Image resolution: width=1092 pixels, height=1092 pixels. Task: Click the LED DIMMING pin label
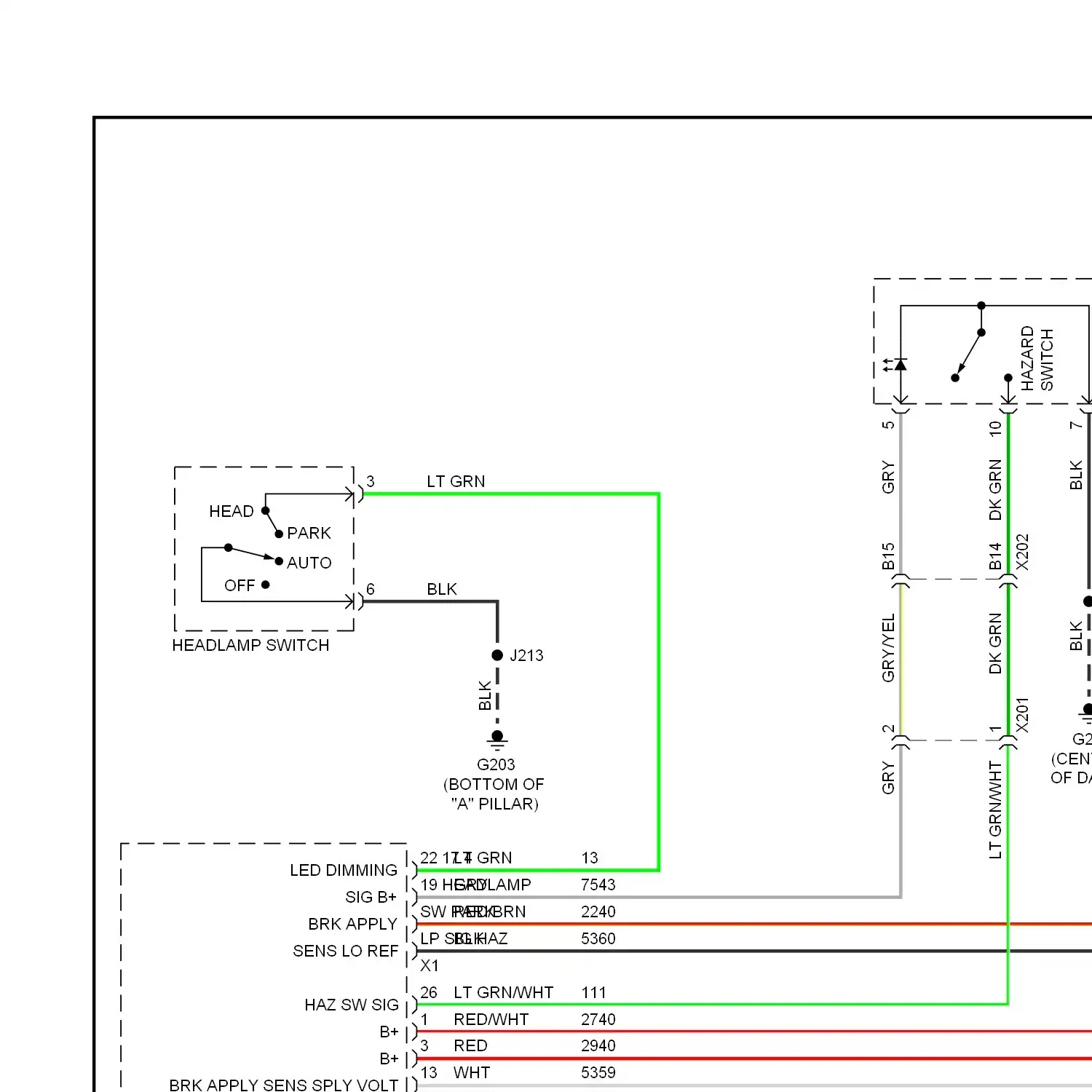[x=344, y=870]
